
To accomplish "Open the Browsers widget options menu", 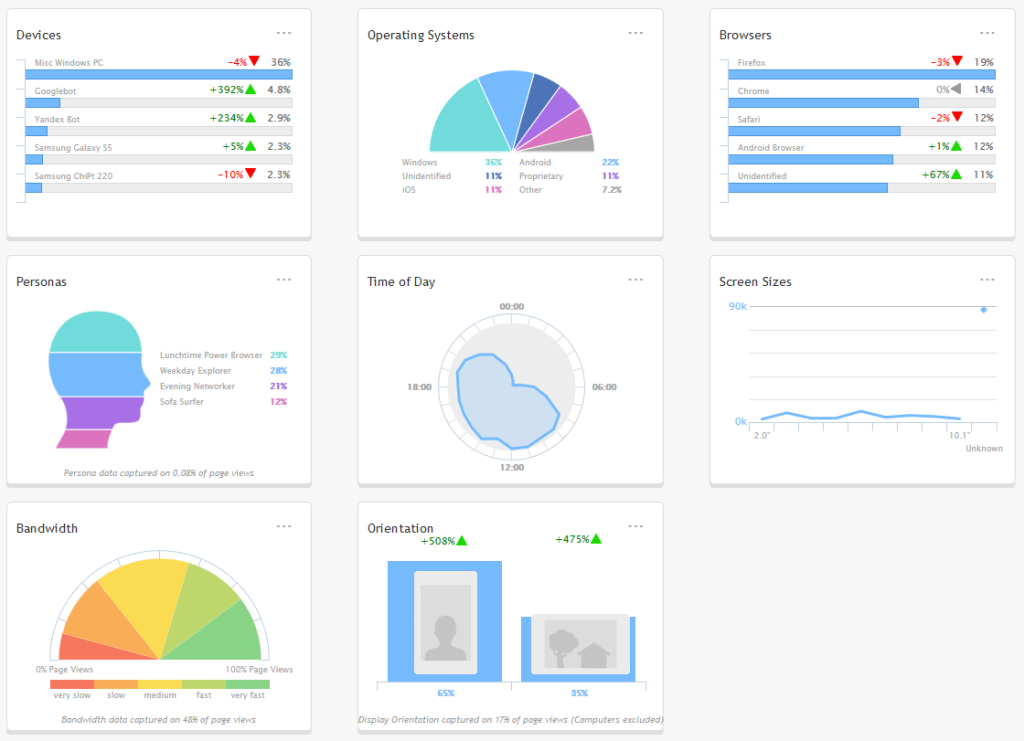I will pyautogui.click(x=988, y=32).
